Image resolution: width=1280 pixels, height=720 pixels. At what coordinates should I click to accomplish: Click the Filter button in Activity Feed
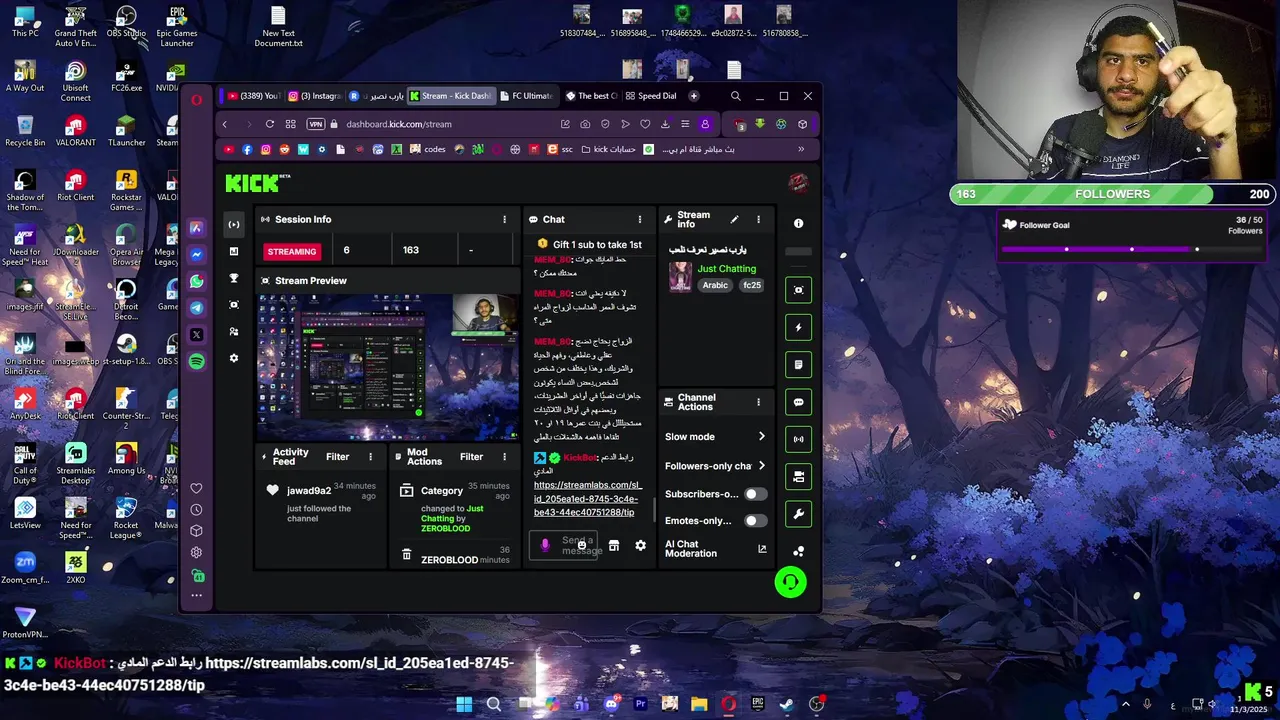[338, 457]
